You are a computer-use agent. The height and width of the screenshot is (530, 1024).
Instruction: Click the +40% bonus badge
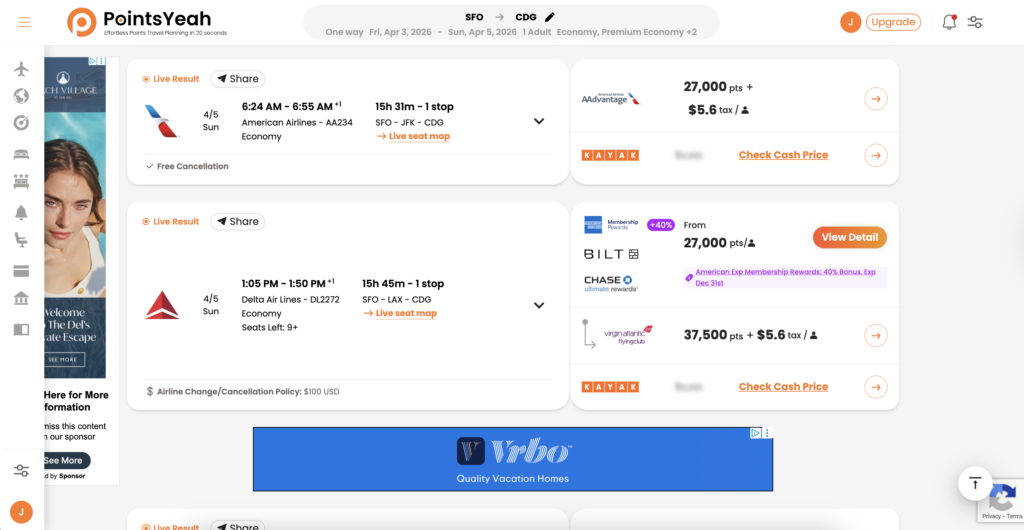660,225
